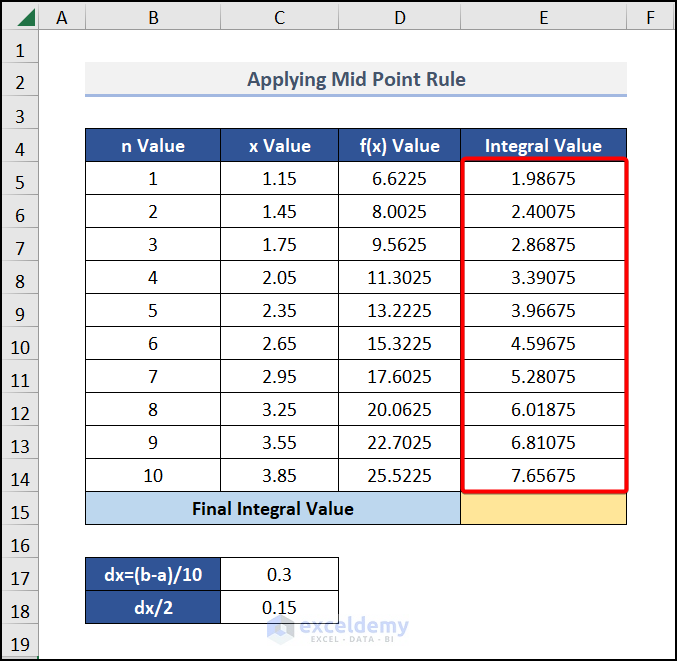
Task: Click the 'n Value' header cell
Action: coord(153,146)
